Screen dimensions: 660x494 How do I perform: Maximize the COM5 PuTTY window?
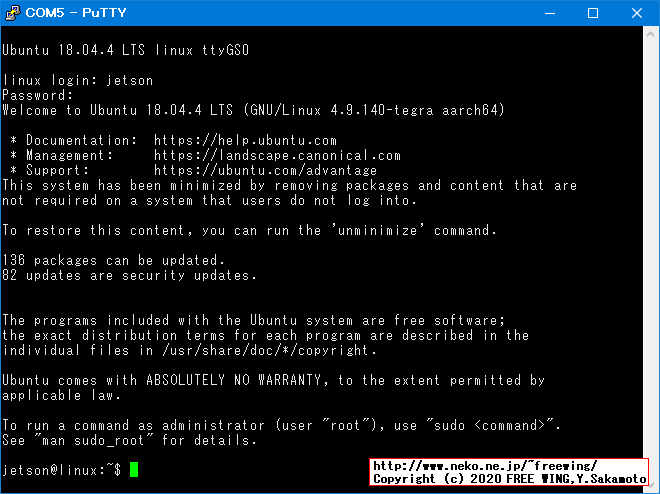[593, 14]
